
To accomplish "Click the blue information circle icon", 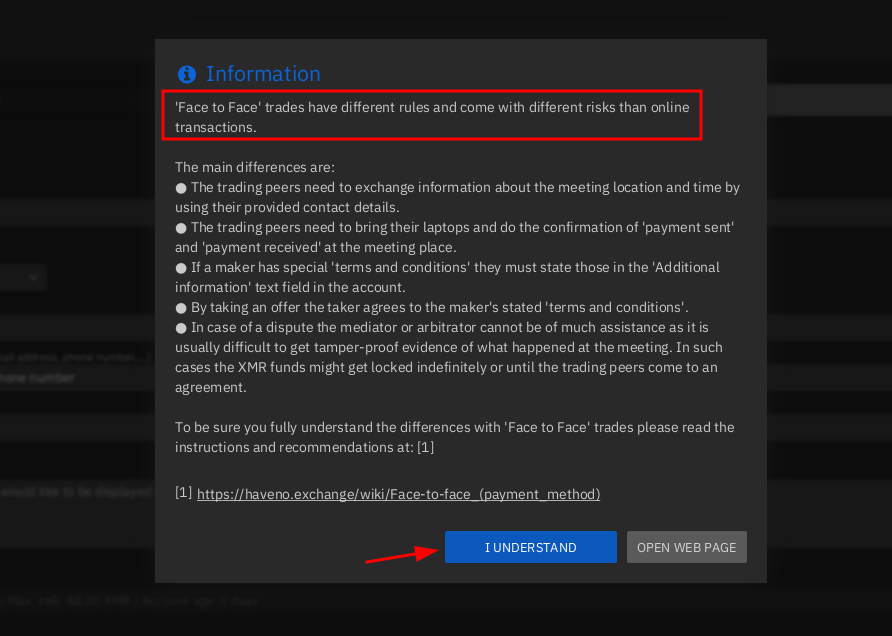I will point(186,74).
